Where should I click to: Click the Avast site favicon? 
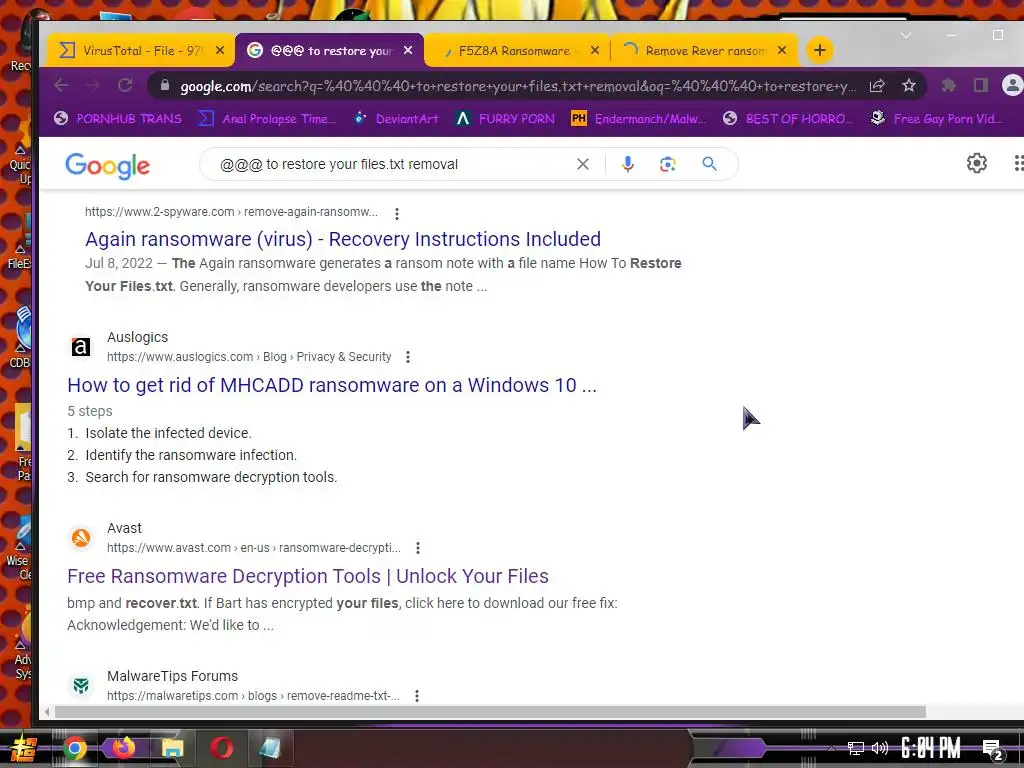[81, 538]
